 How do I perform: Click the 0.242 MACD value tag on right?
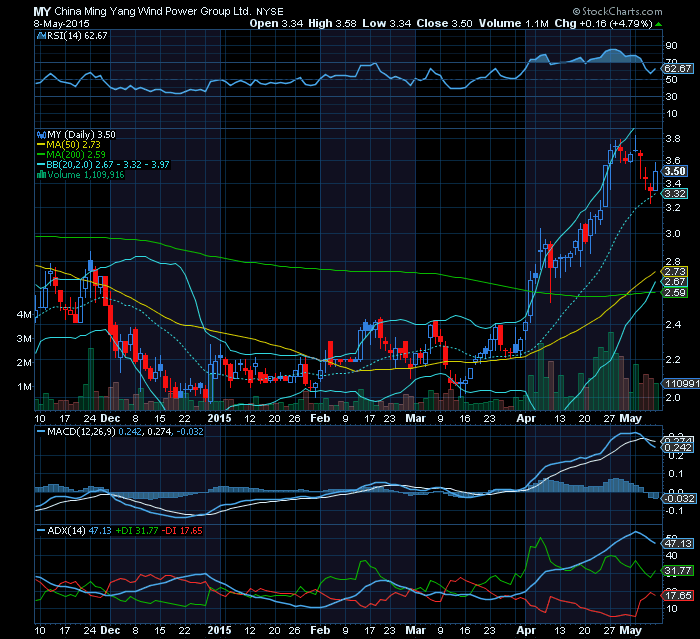coord(678,448)
